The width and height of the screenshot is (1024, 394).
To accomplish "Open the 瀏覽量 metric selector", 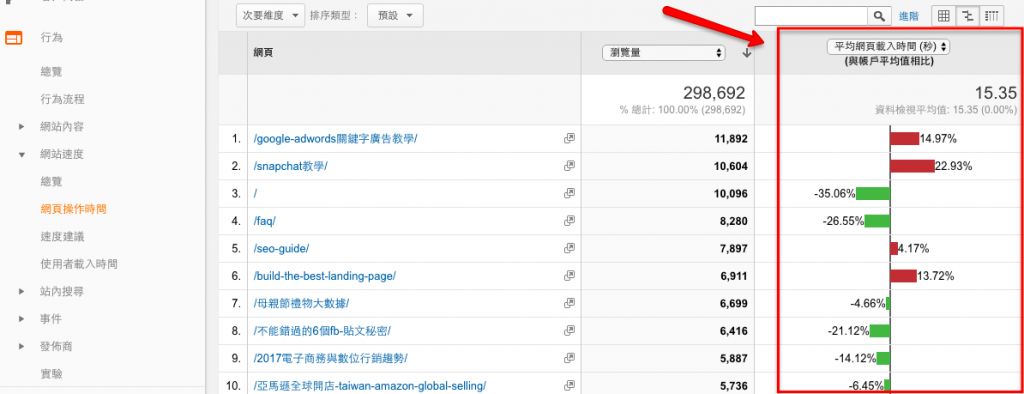I will coord(664,53).
